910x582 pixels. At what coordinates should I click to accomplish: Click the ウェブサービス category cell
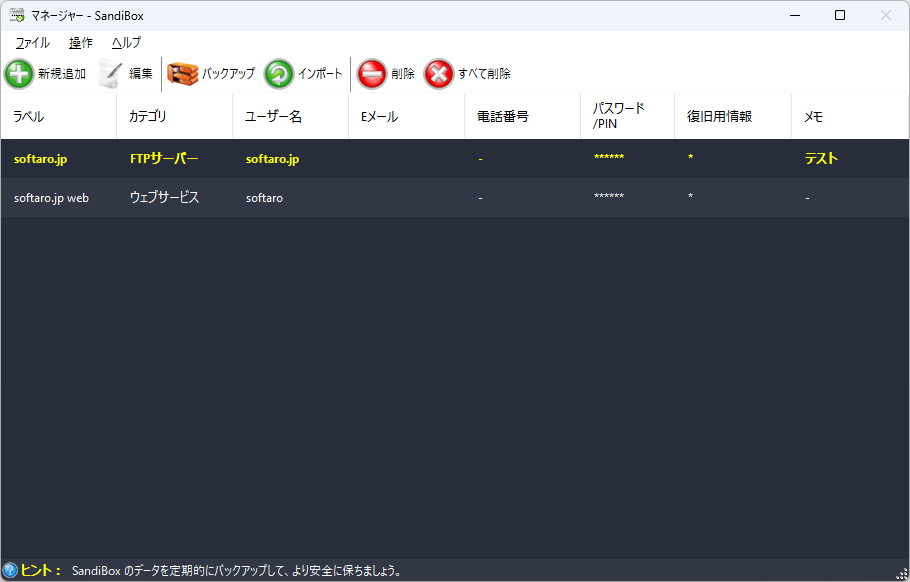[164, 197]
